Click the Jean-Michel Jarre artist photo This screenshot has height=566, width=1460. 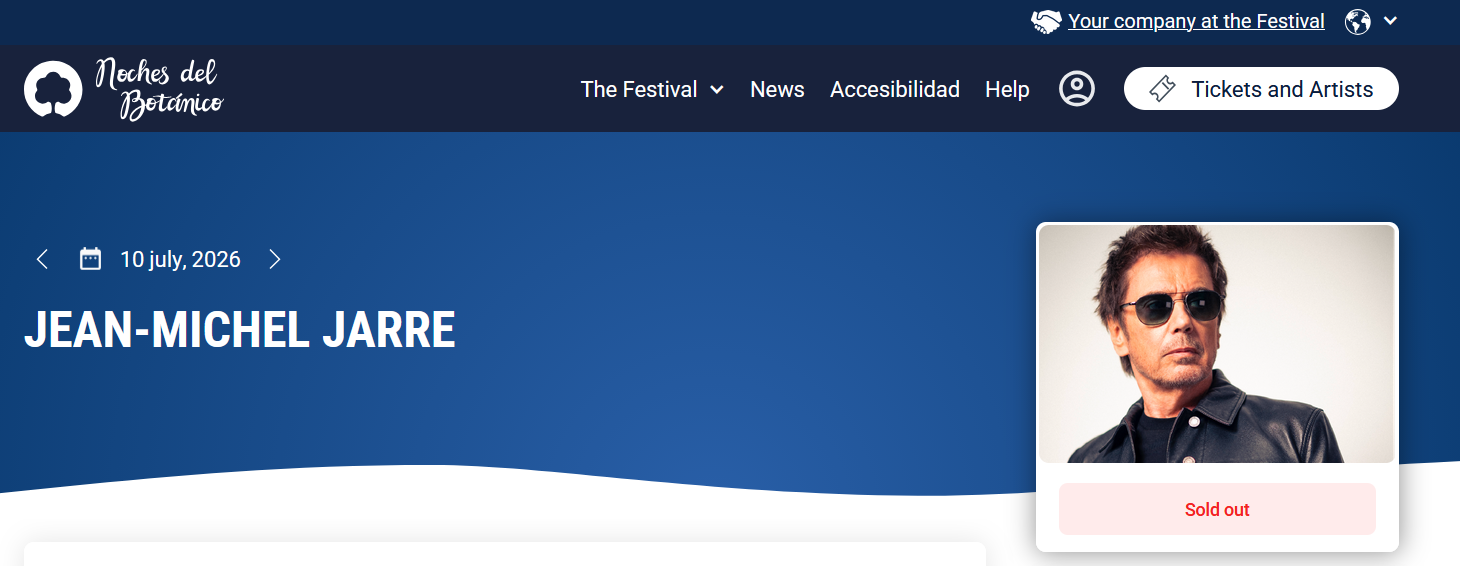click(1216, 343)
